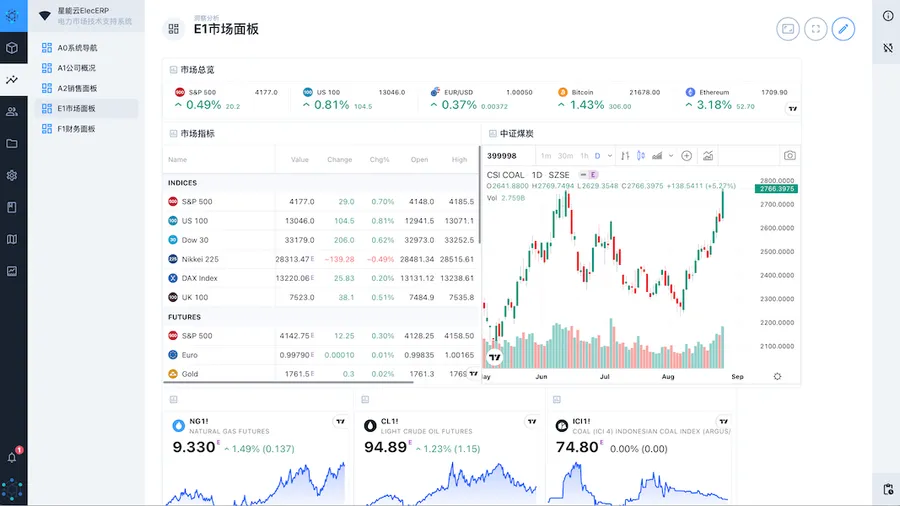Viewport: 900px width, 506px height.
Task: Select the bars chart style icon
Action: (x=625, y=155)
